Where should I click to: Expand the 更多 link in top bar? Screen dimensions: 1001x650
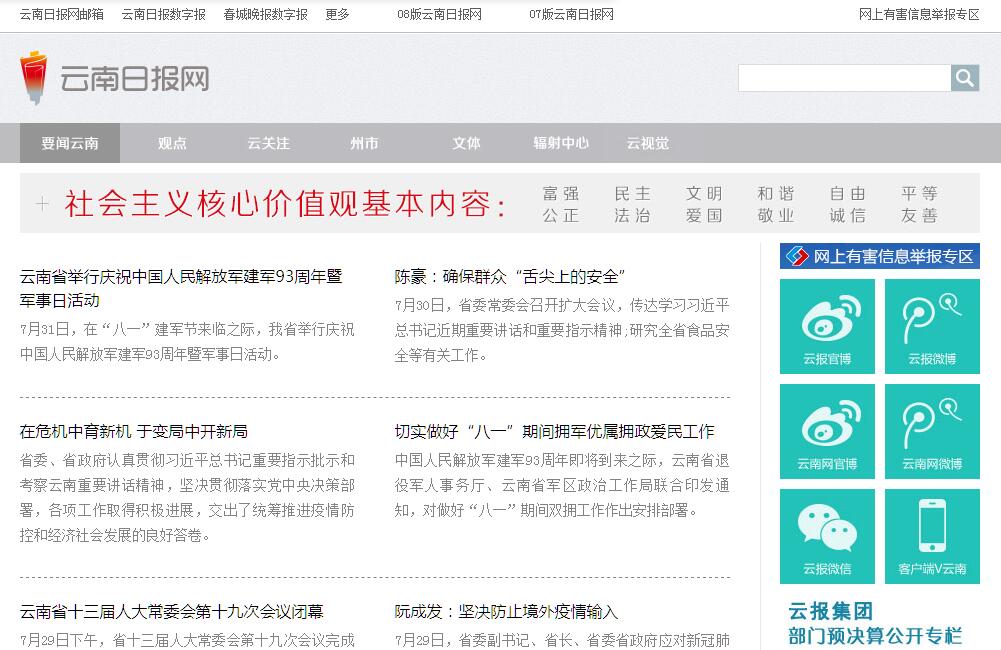point(337,14)
